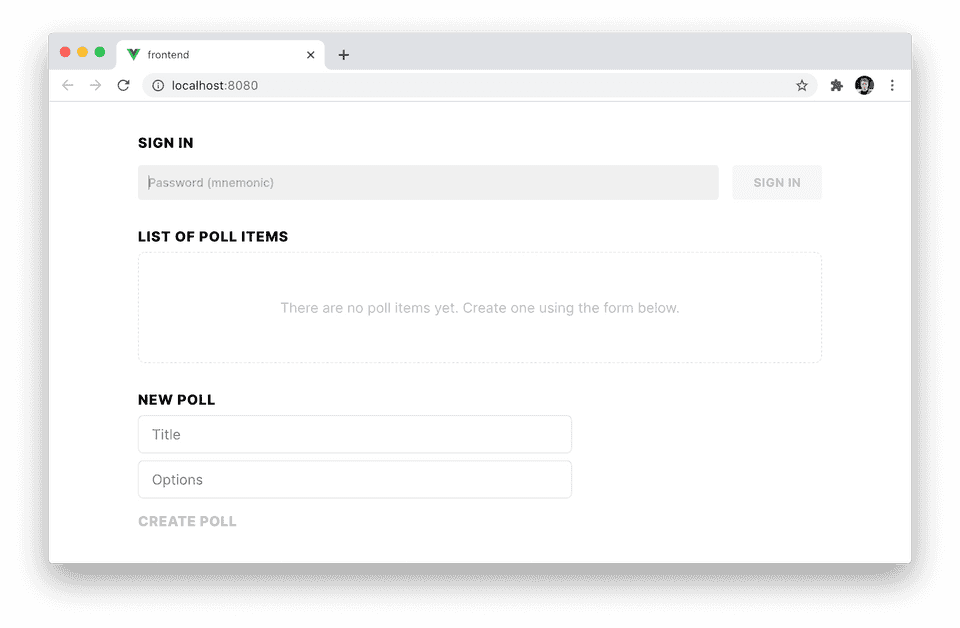Viewport: 960px width, 628px height.
Task: Open a new tab with the plus button
Action: (x=344, y=55)
